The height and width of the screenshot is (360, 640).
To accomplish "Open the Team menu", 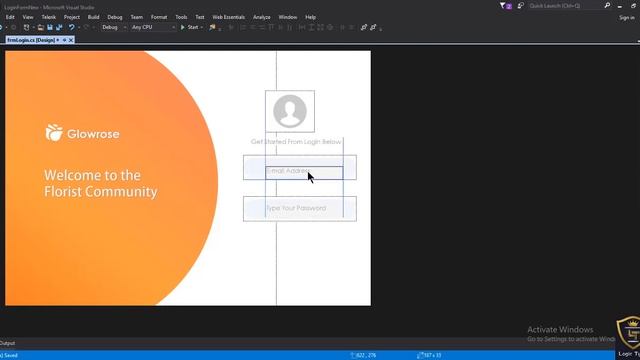I will tap(137, 17).
